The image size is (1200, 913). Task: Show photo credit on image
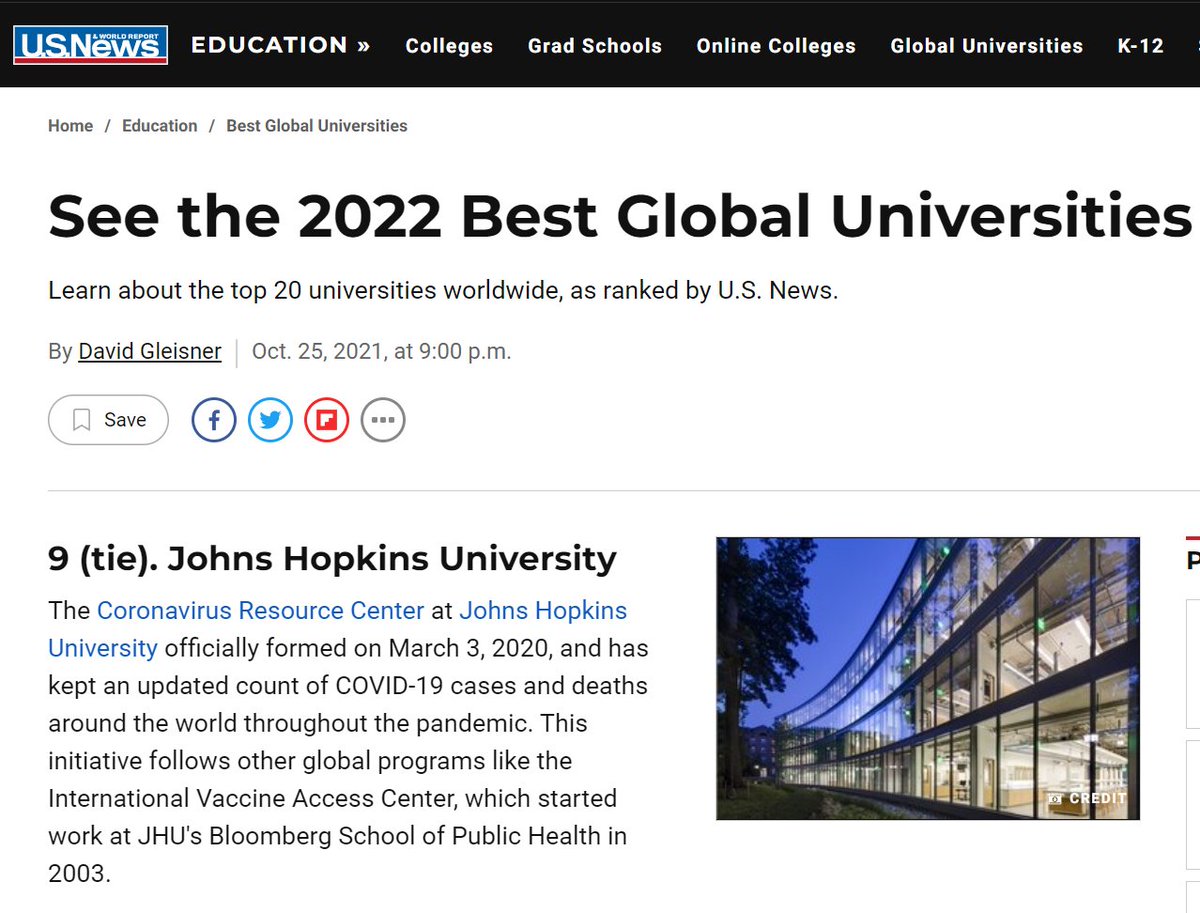coord(1087,798)
